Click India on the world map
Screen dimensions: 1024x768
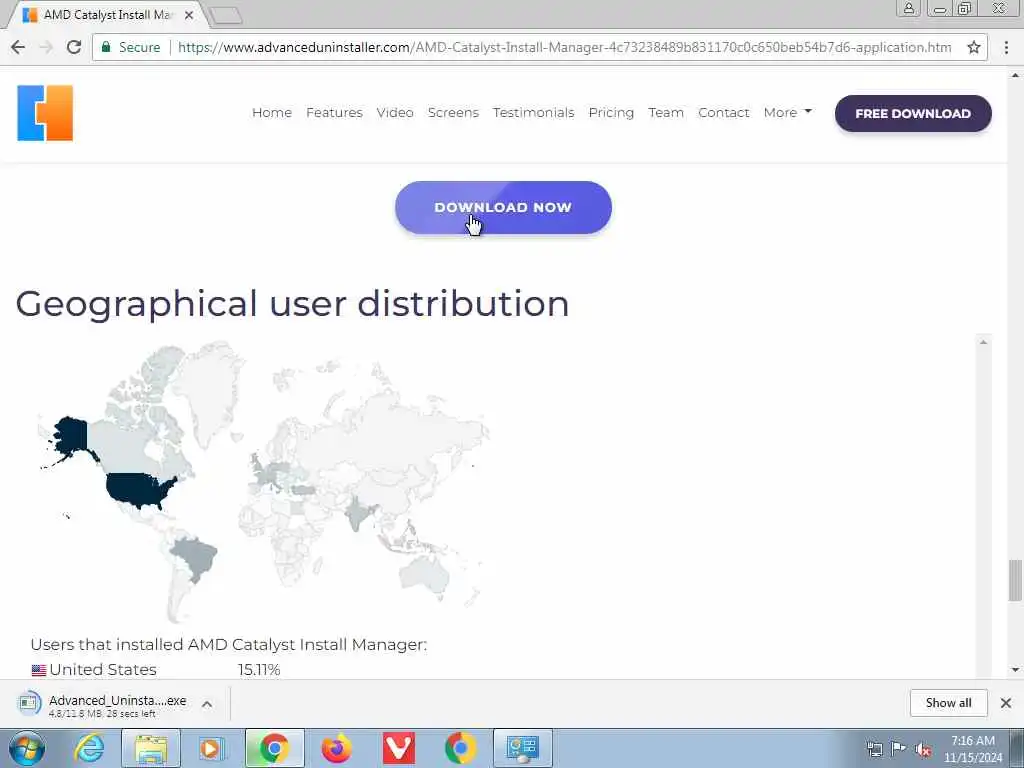coord(358,513)
